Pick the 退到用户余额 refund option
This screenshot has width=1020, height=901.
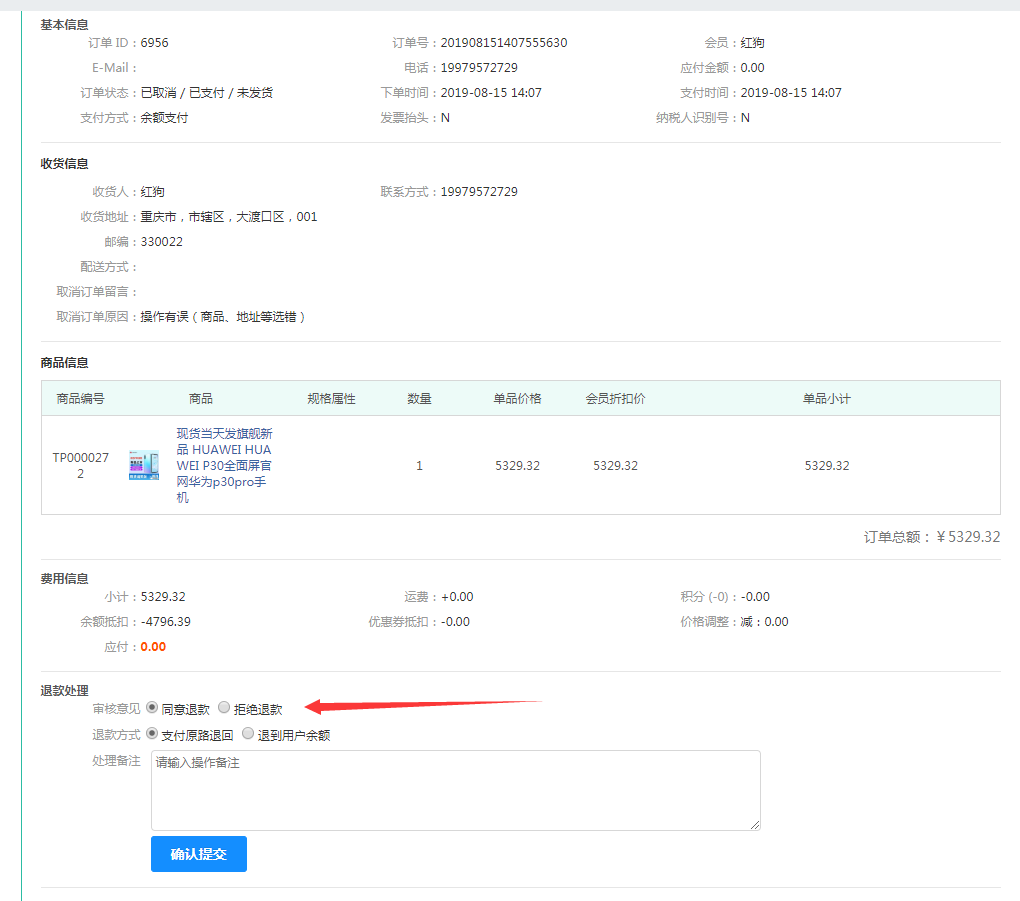(x=248, y=734)
